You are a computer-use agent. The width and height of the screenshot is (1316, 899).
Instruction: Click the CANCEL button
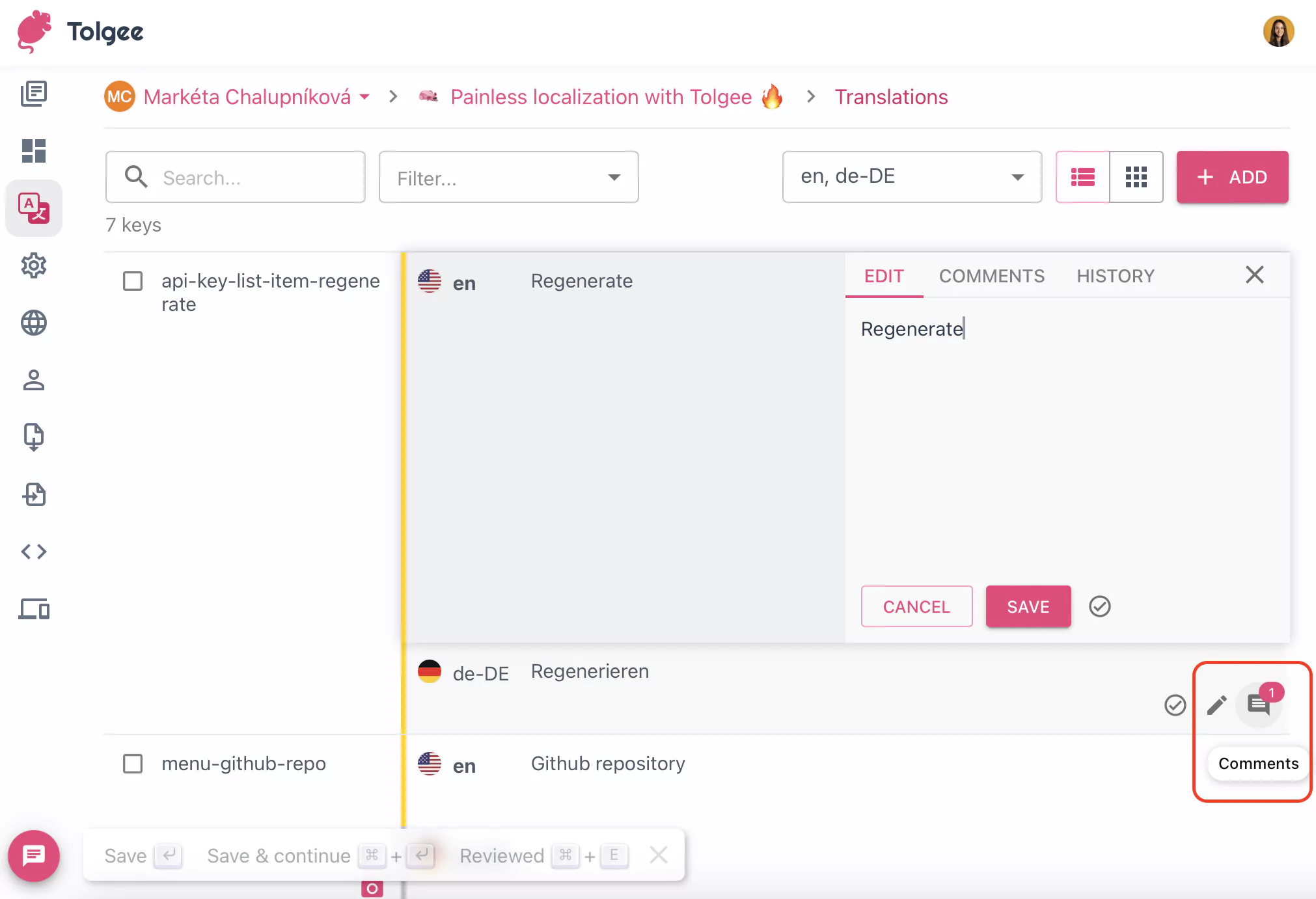click(916, 606)
